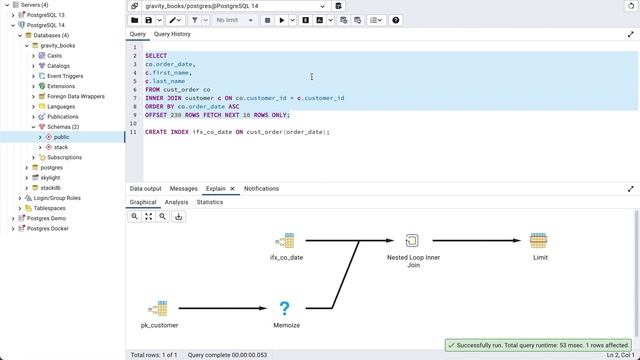Click the second zoom magnifier icon in explain

162,216
